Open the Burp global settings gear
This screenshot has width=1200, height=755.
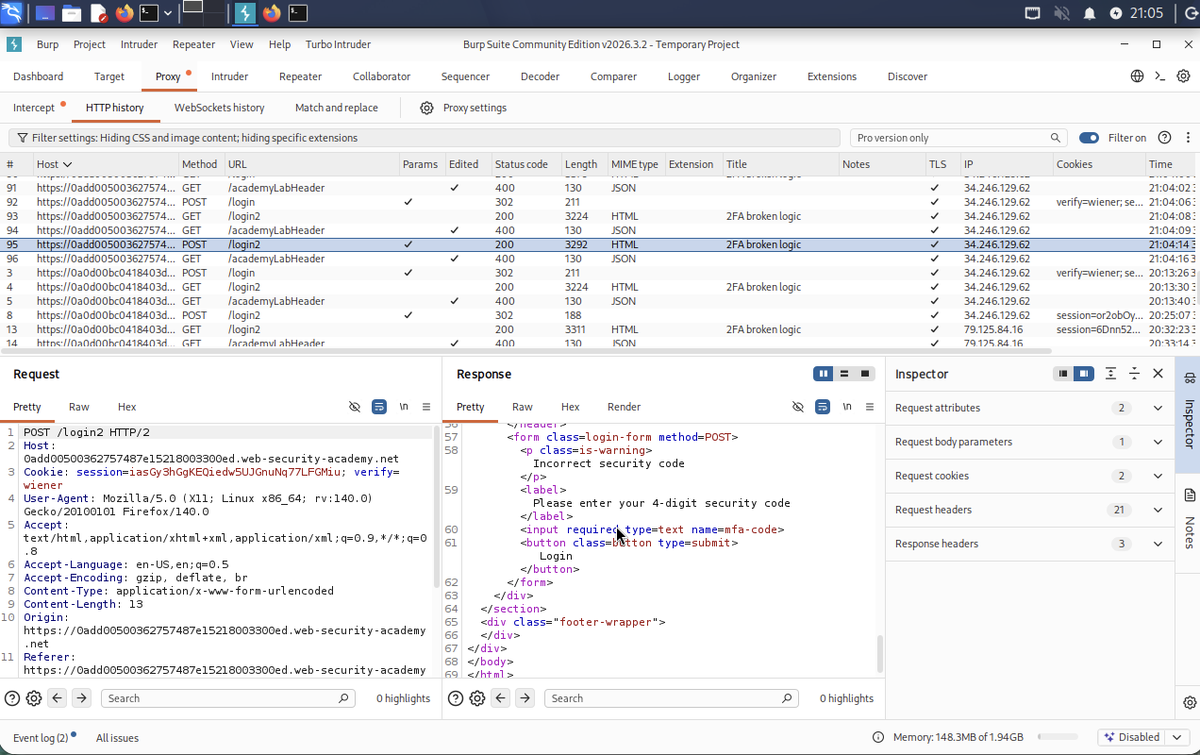pos(1183,76)
